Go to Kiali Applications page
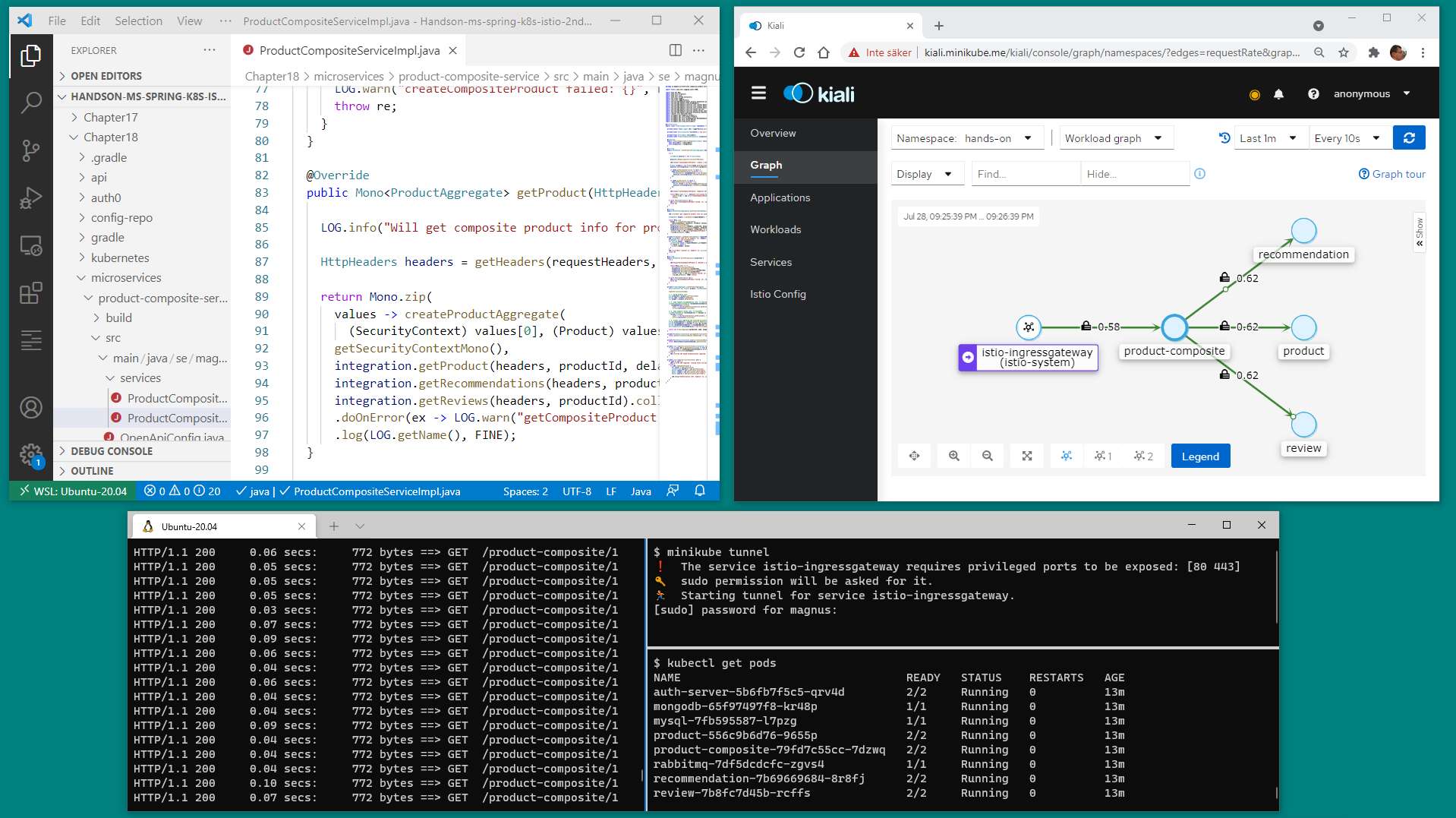 pyautogui.click(x=780, y=197)
